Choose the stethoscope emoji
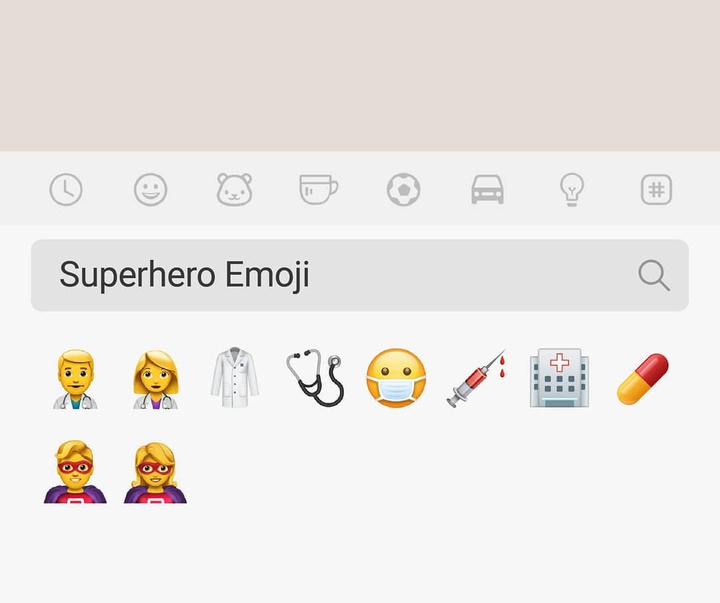 (315, 378)
